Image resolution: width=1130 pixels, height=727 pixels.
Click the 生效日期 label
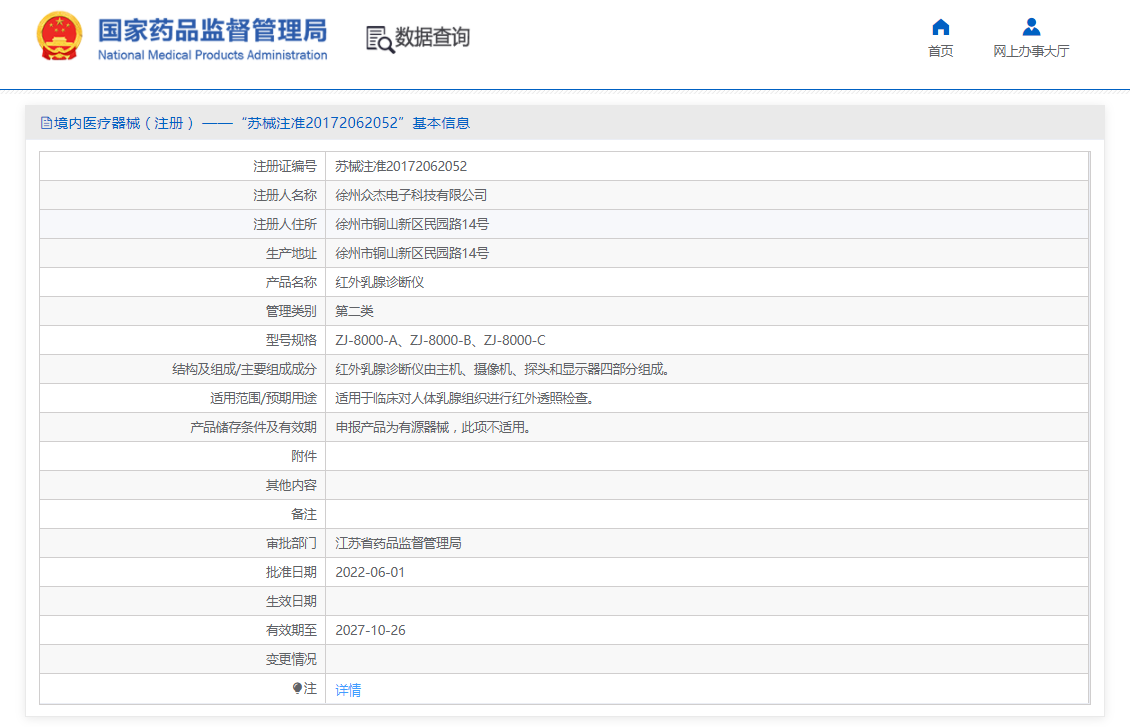click(291, 601)
